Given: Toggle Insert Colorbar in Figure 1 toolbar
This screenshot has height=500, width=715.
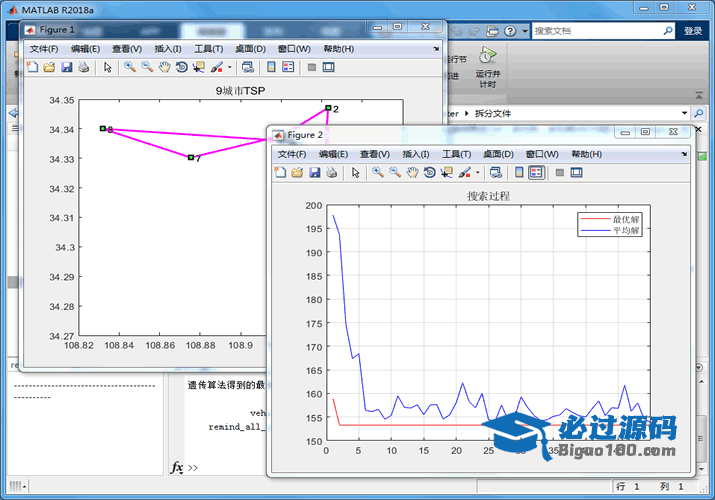Looking at the screenshot, I should point(270,68).
